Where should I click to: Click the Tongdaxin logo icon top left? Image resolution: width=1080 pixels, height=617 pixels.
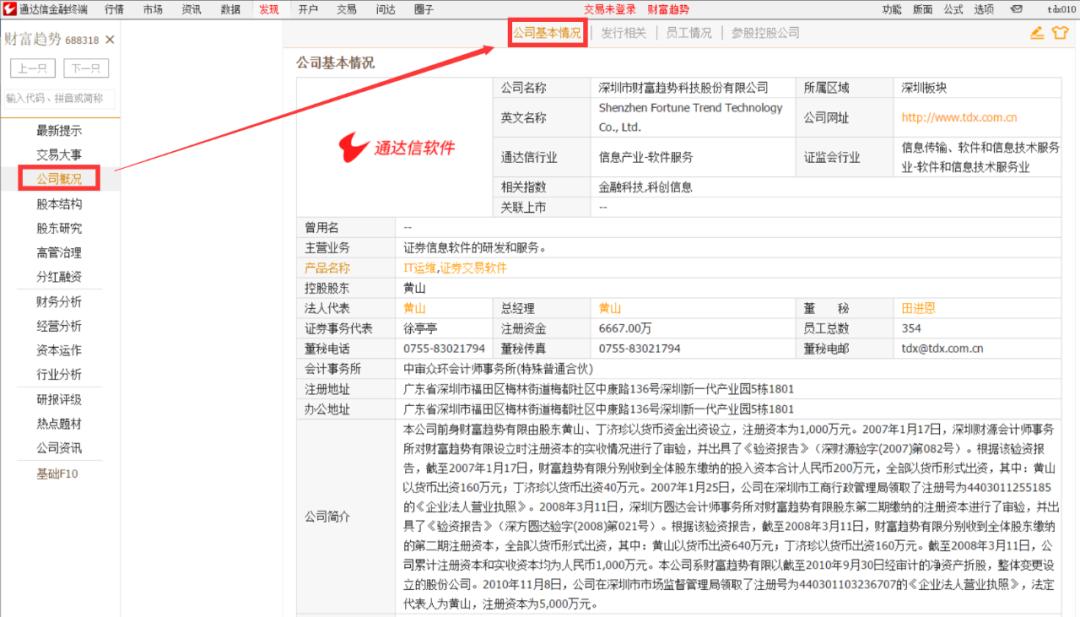pyautogui.click(x=8, y=9)
